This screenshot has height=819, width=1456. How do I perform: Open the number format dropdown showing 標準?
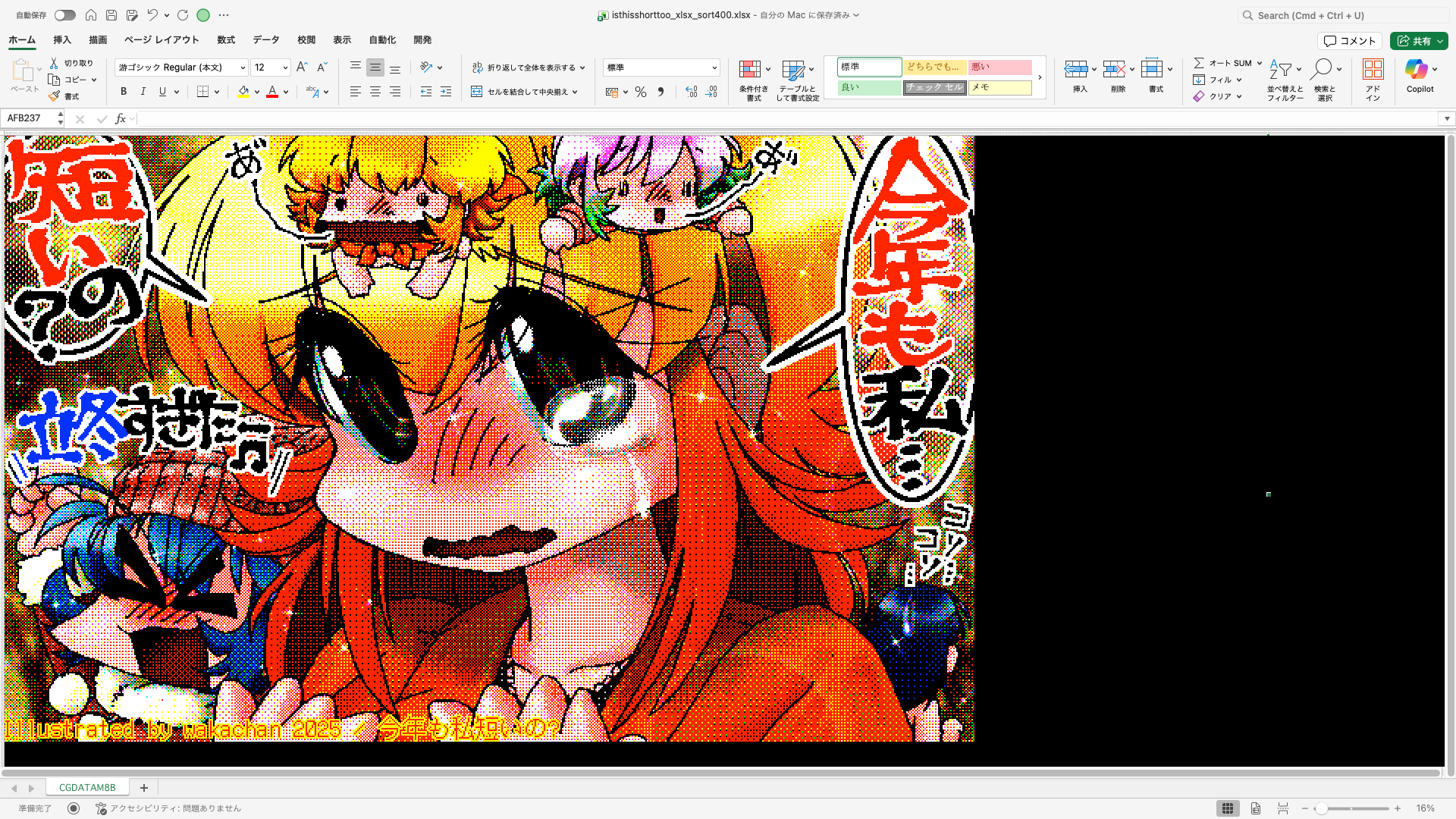pyautogui.click(x=660, y=67)
